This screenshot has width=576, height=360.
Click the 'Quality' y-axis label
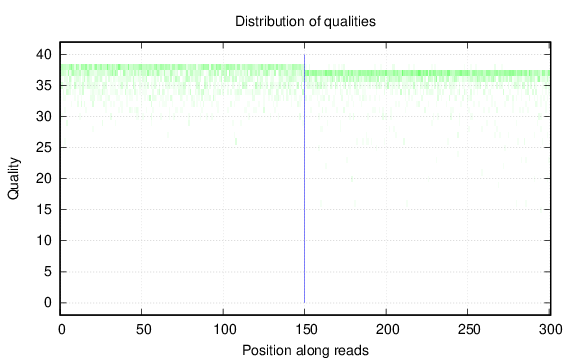tap(13, 179)
